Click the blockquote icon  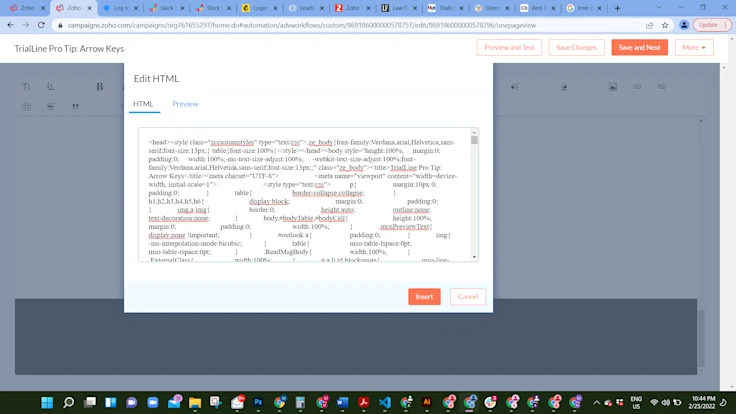tap(75, 107)
